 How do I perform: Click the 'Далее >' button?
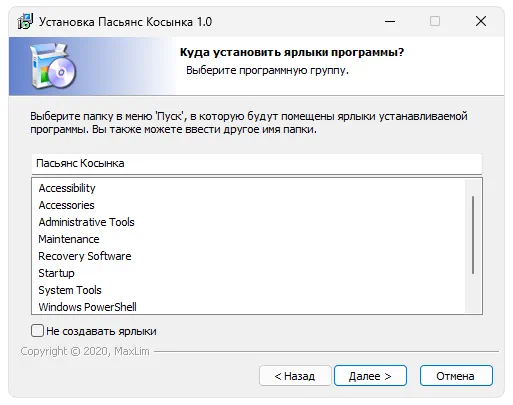pos(370,376)
